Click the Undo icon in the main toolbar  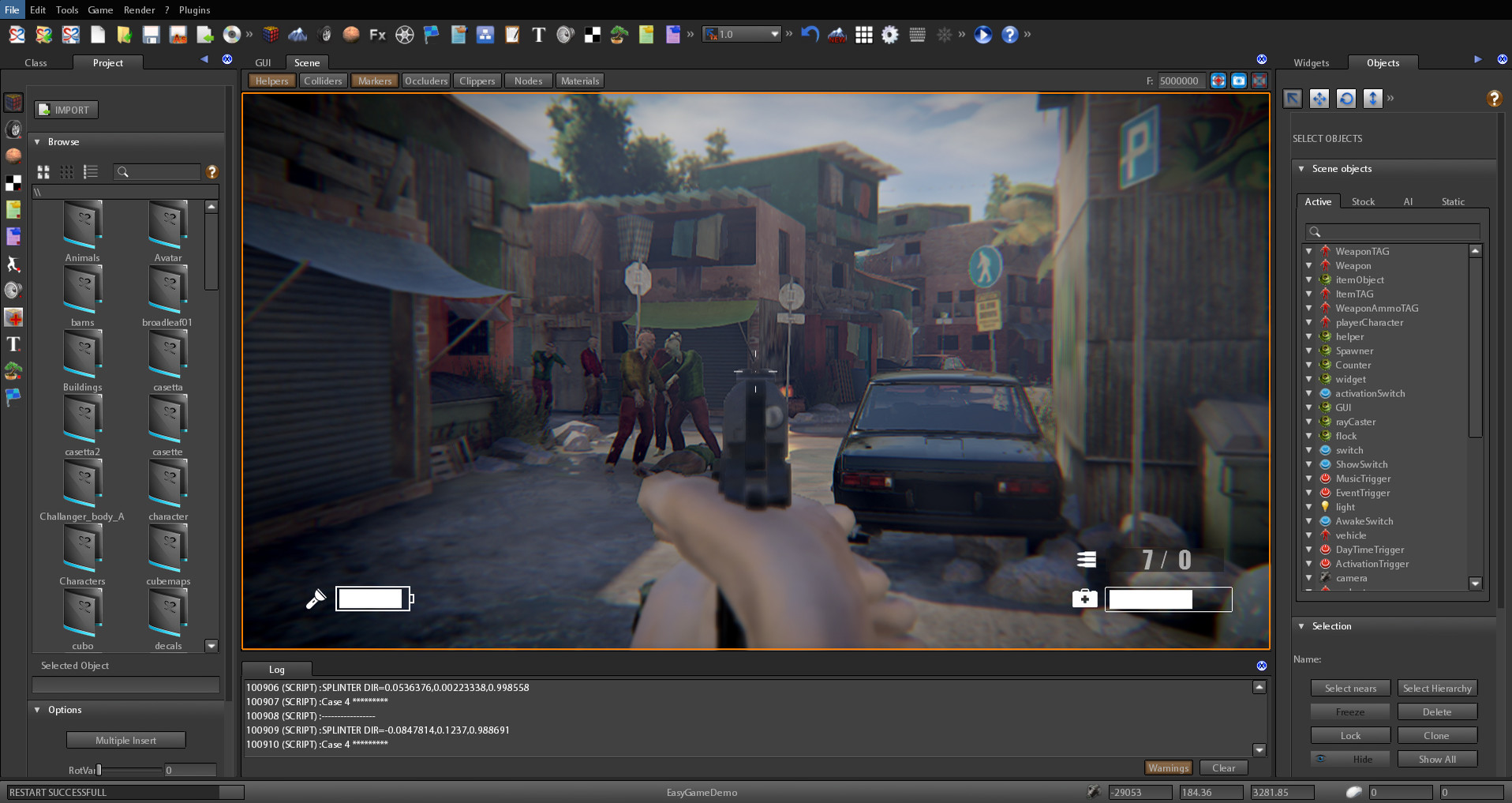pyautogui.click(x=809, y=35)
